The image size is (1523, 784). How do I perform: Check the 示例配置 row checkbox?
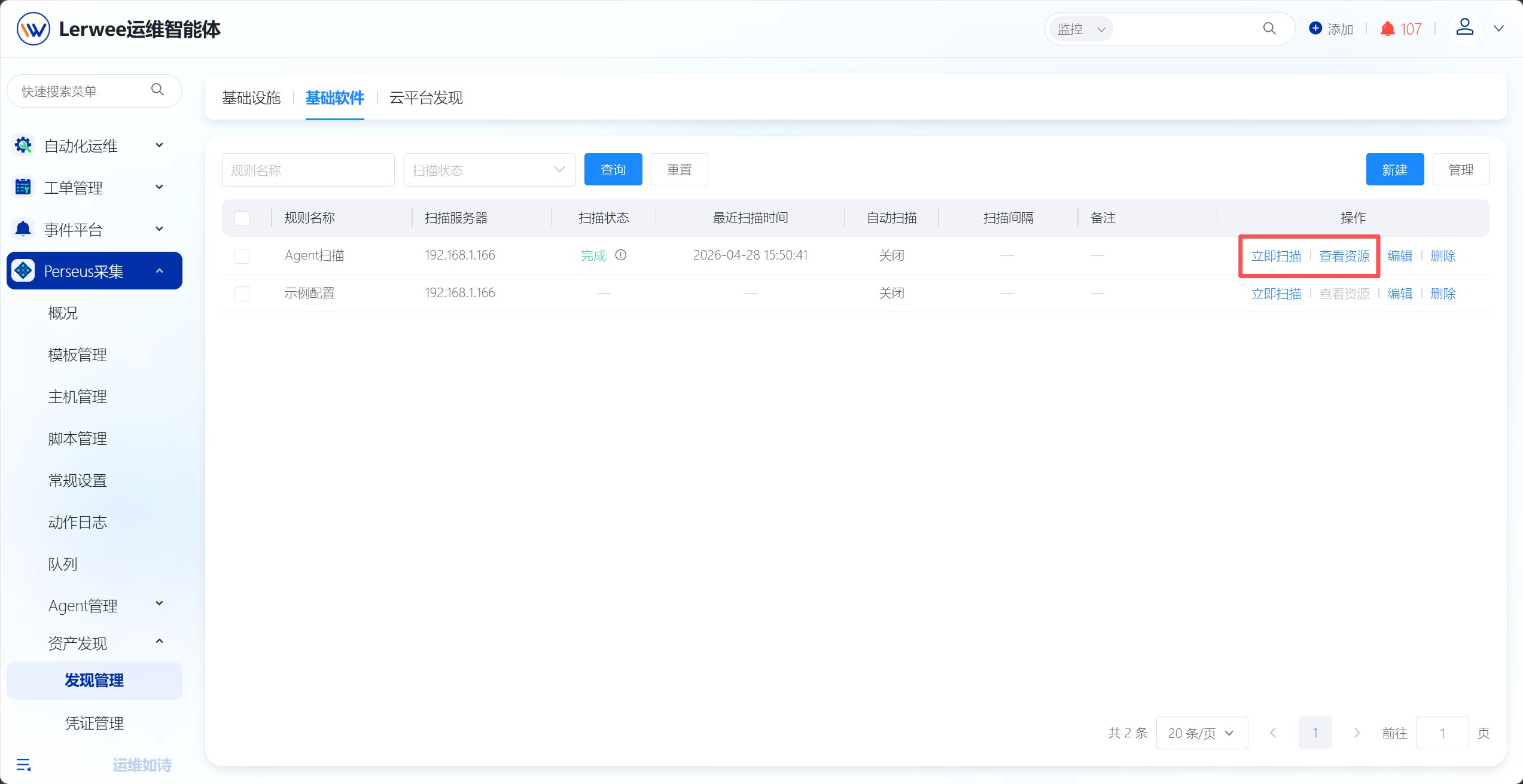point(242,294)
